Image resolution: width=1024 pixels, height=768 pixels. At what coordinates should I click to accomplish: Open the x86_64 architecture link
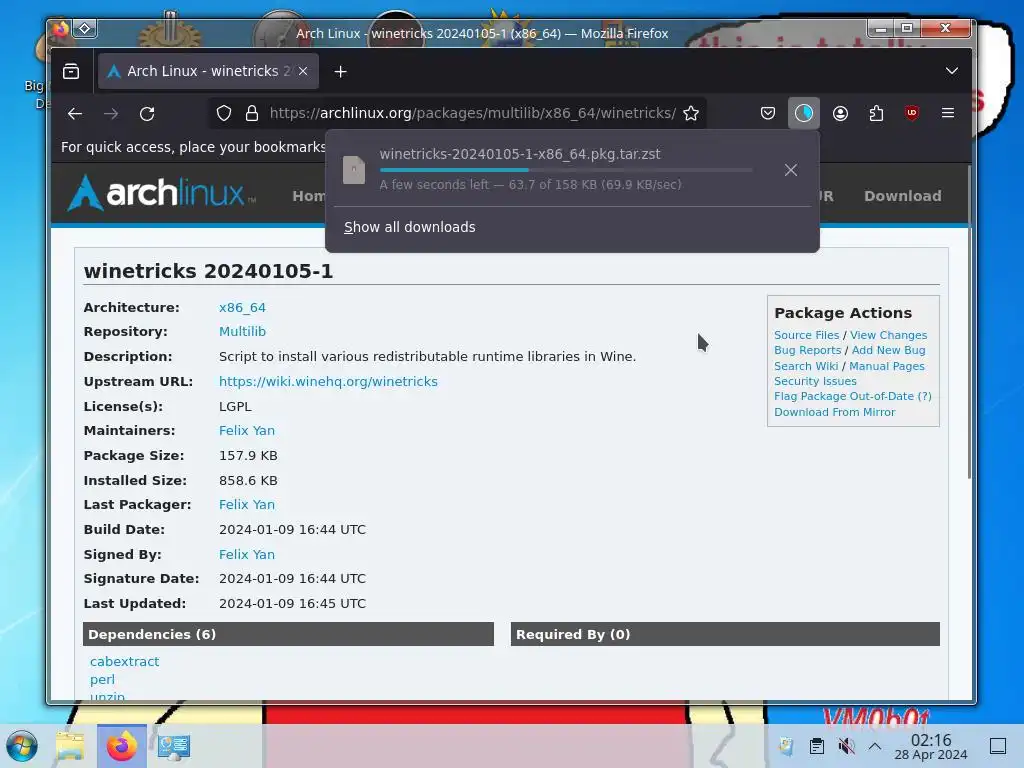point(242,308)
